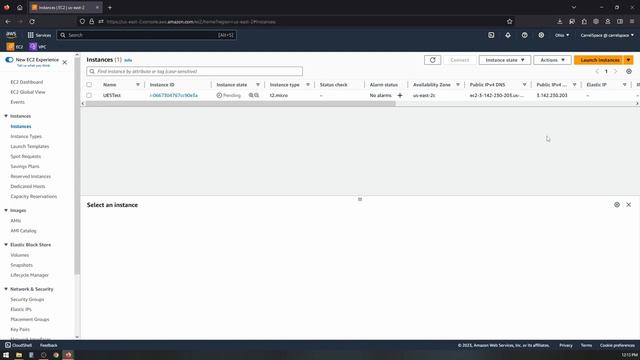Open the AWS help question mark icon
Viewport: 640px width, 360px height.
(524, 35)
